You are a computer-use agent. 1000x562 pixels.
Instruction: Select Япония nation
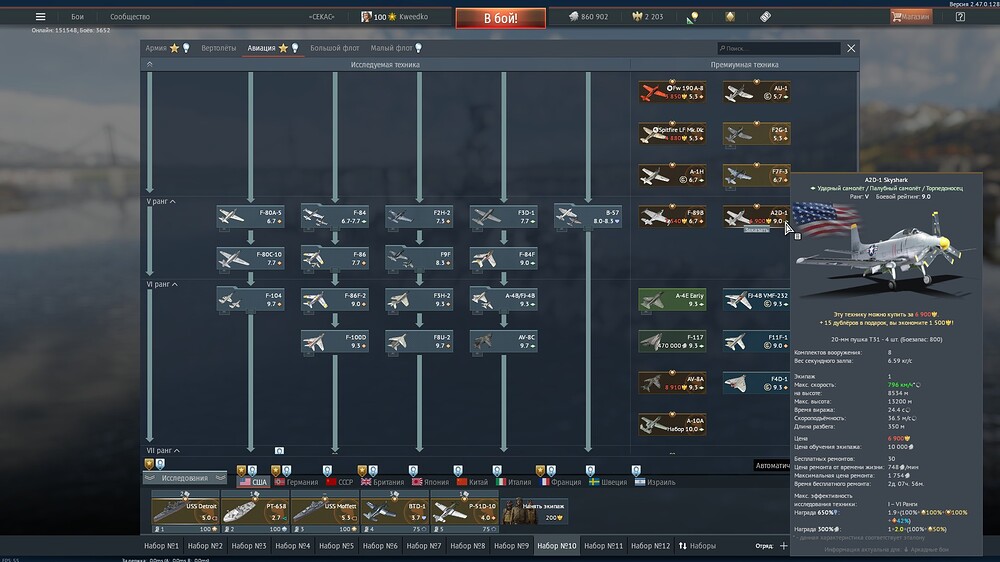tap(430, 482)
